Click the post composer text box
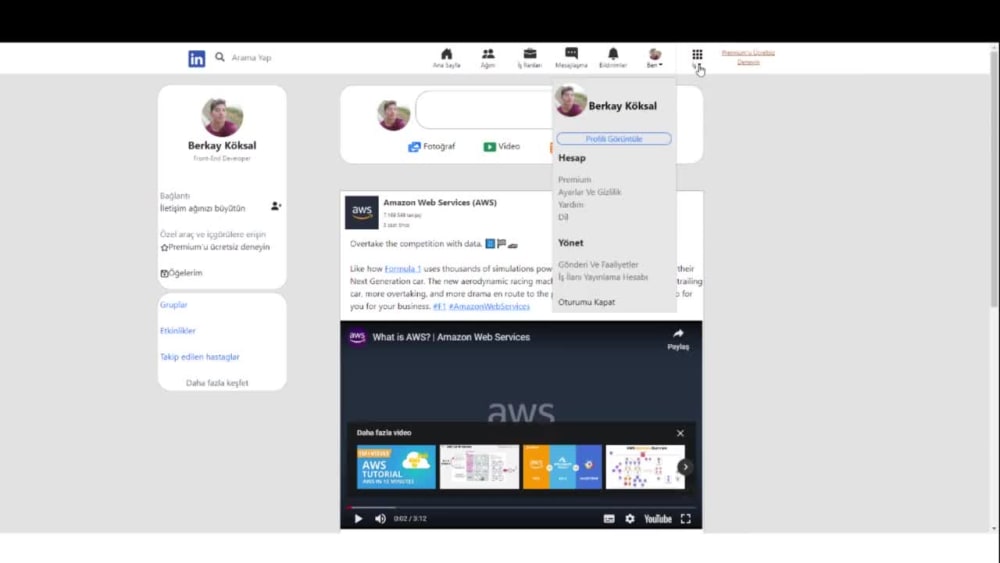This screenshot has width=1000, height=563. (485, 110)
